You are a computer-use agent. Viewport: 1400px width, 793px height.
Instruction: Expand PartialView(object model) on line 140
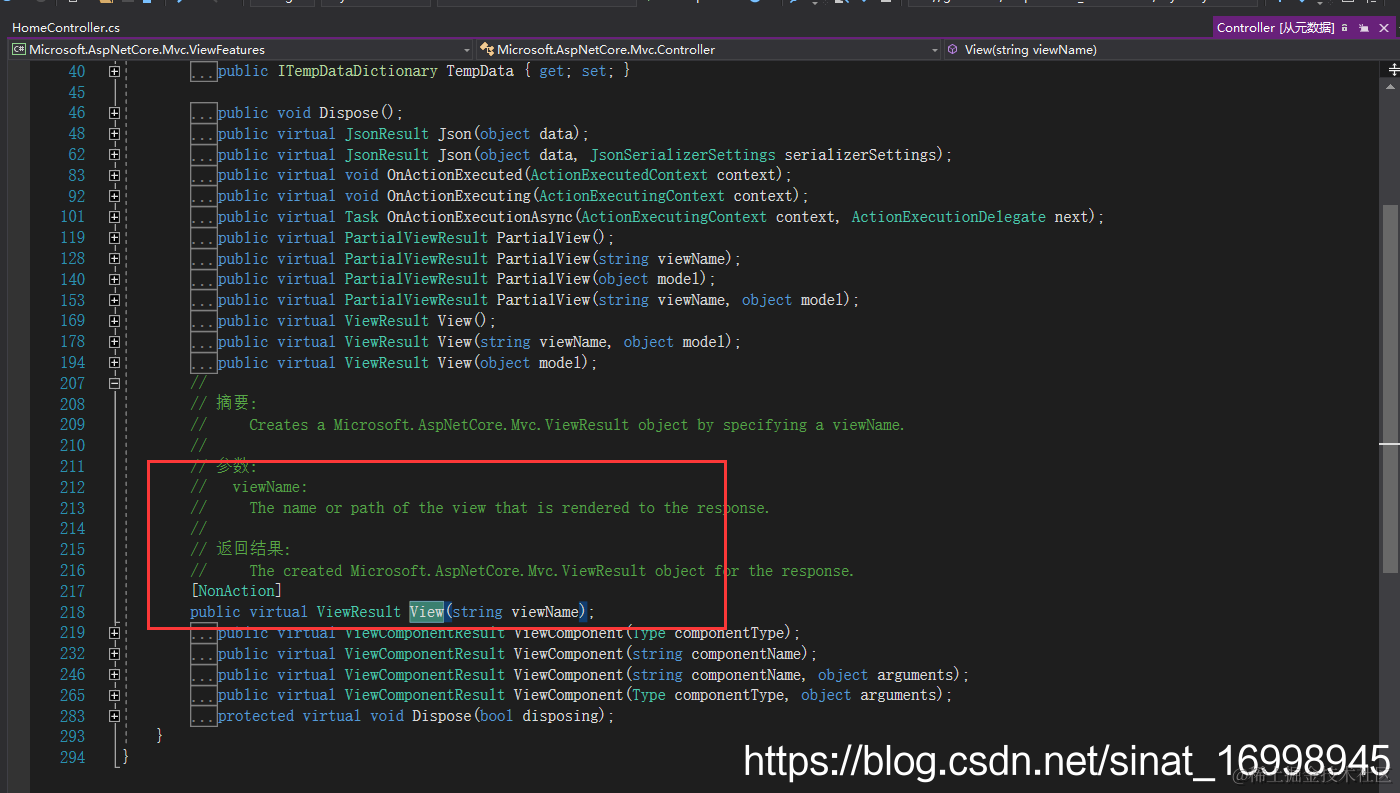[x=114, y=279]
